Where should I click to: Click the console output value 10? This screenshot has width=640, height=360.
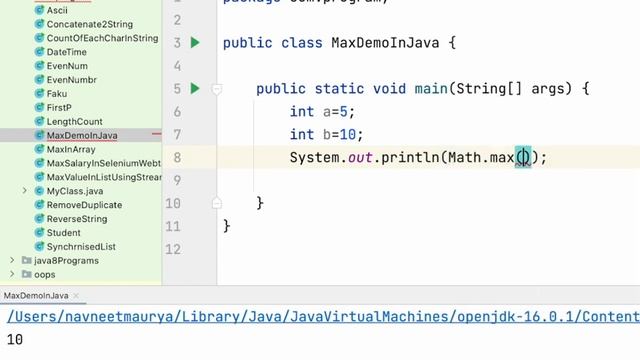[x=15, y=340]
